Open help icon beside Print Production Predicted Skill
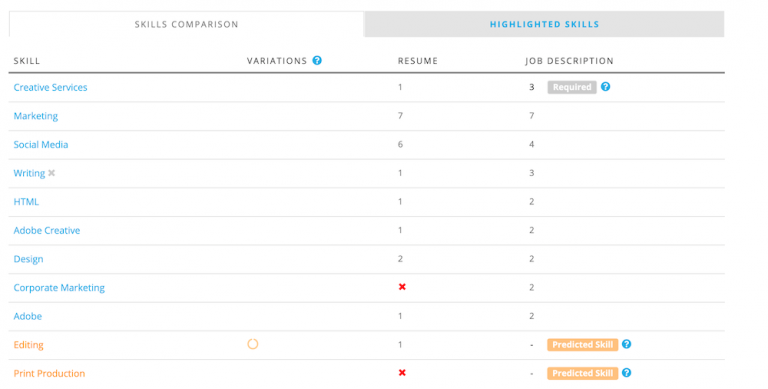This screenshot has height=389, width=768. (x=626, y=373)
